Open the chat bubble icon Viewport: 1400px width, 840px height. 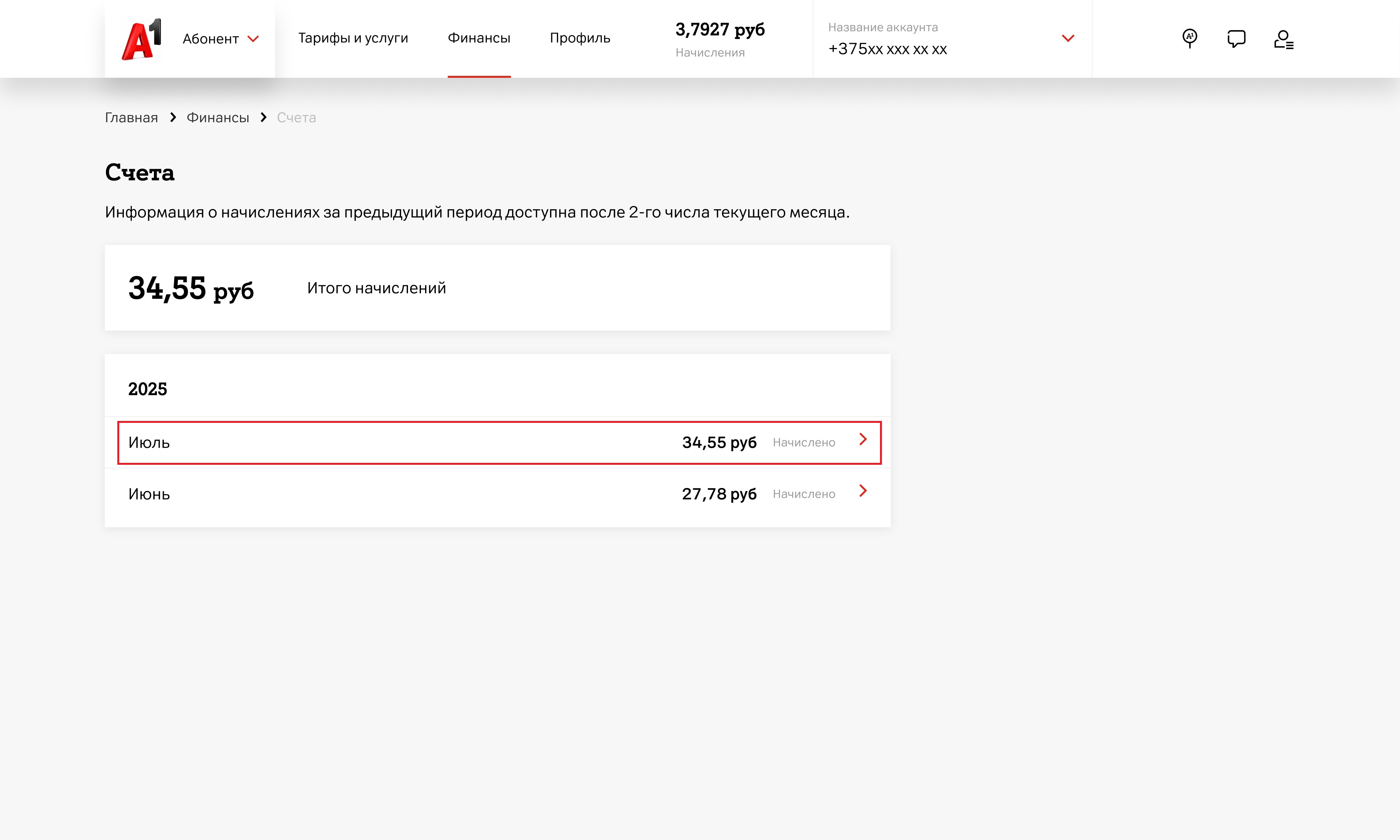tap(1236, 38)
